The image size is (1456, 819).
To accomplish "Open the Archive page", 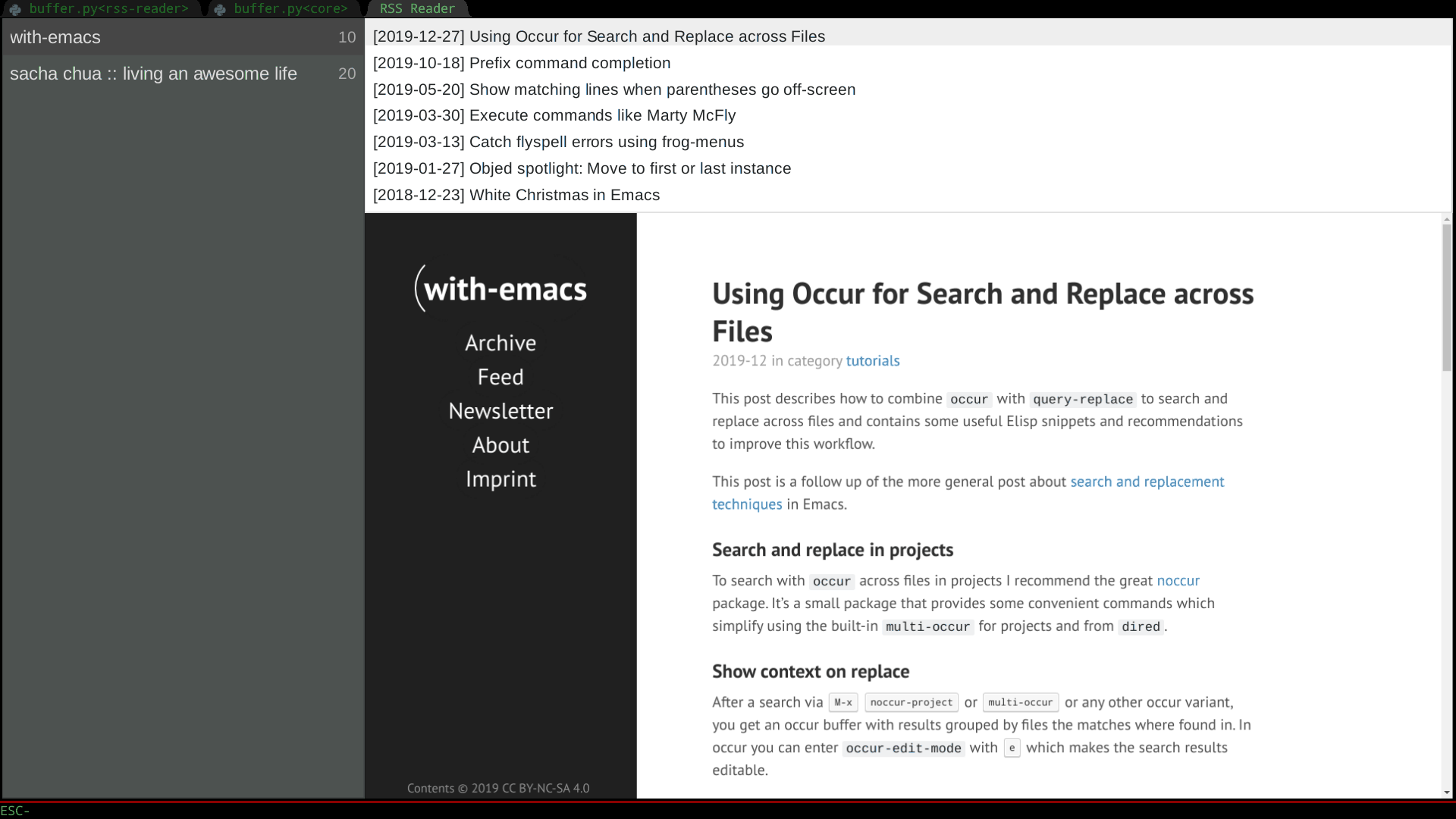I will (500, 342).
